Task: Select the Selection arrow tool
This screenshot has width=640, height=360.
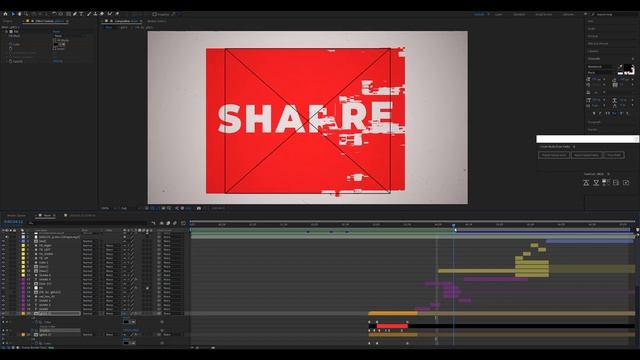Action: [13, 14]
